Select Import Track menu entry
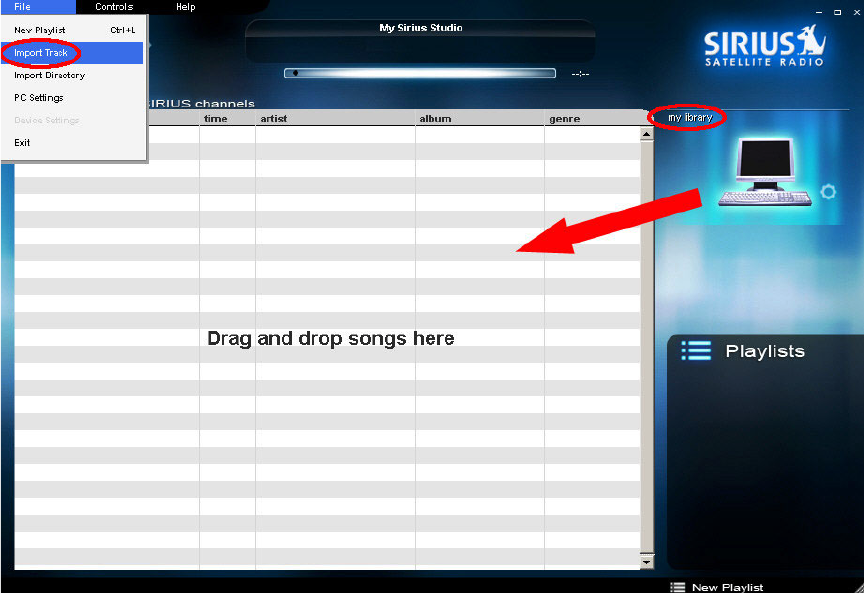 [x=72, y=53]
